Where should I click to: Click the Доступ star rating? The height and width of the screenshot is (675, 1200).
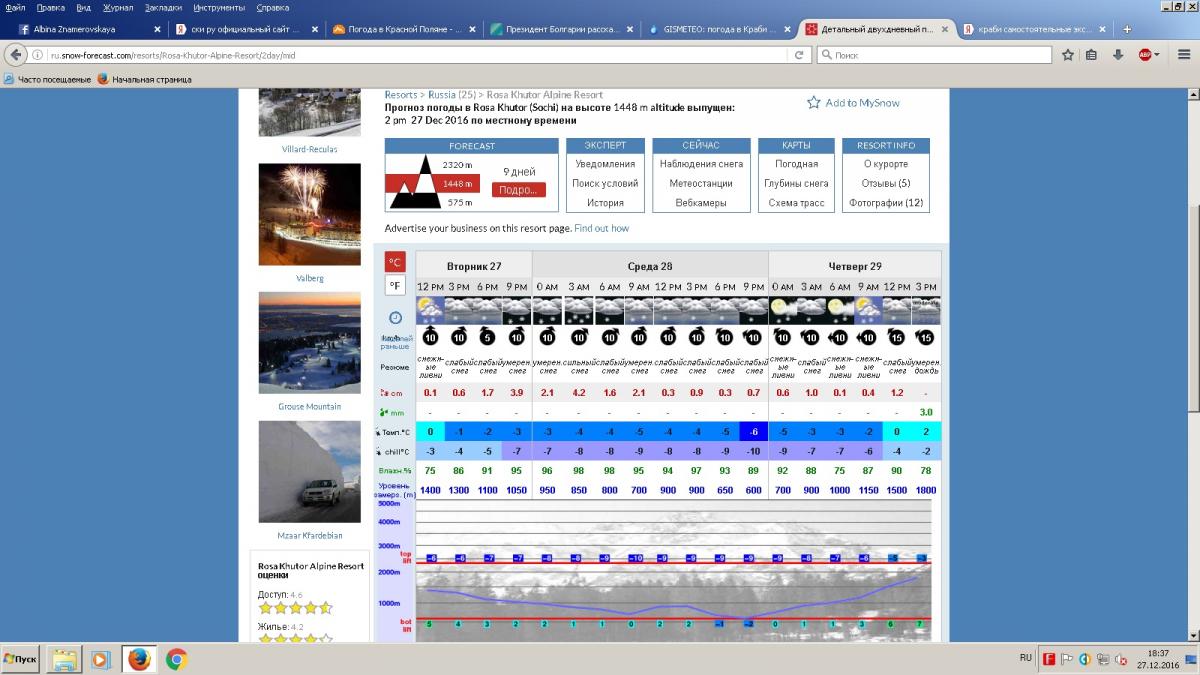pyautogui.click(x=295, y=608)
